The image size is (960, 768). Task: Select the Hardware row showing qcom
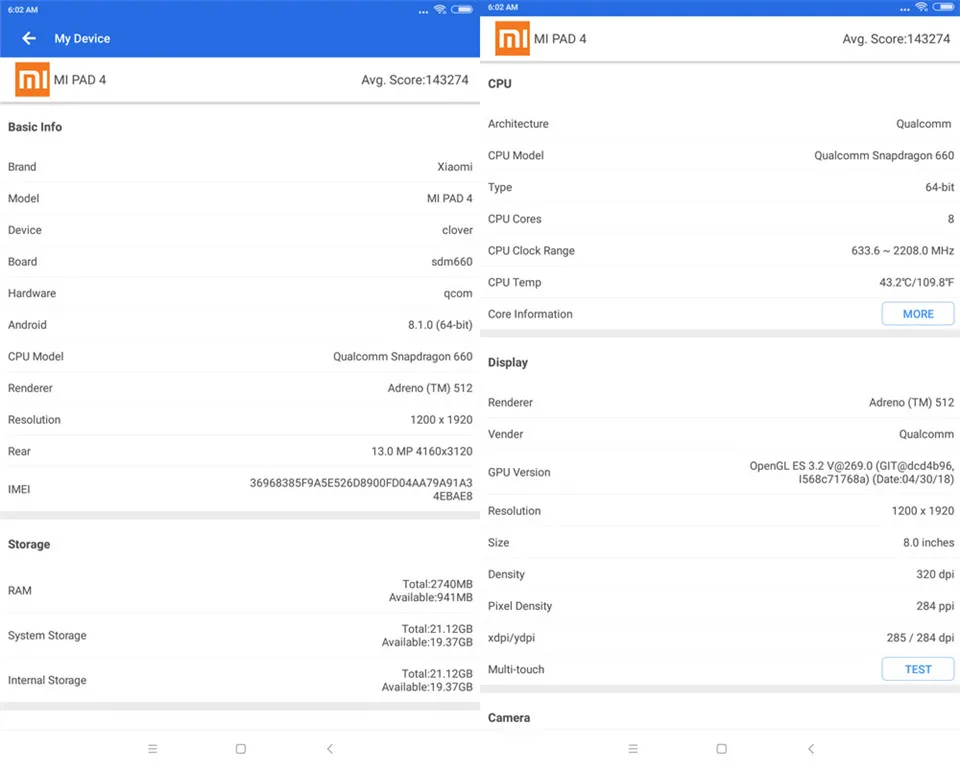coord(240,293)
